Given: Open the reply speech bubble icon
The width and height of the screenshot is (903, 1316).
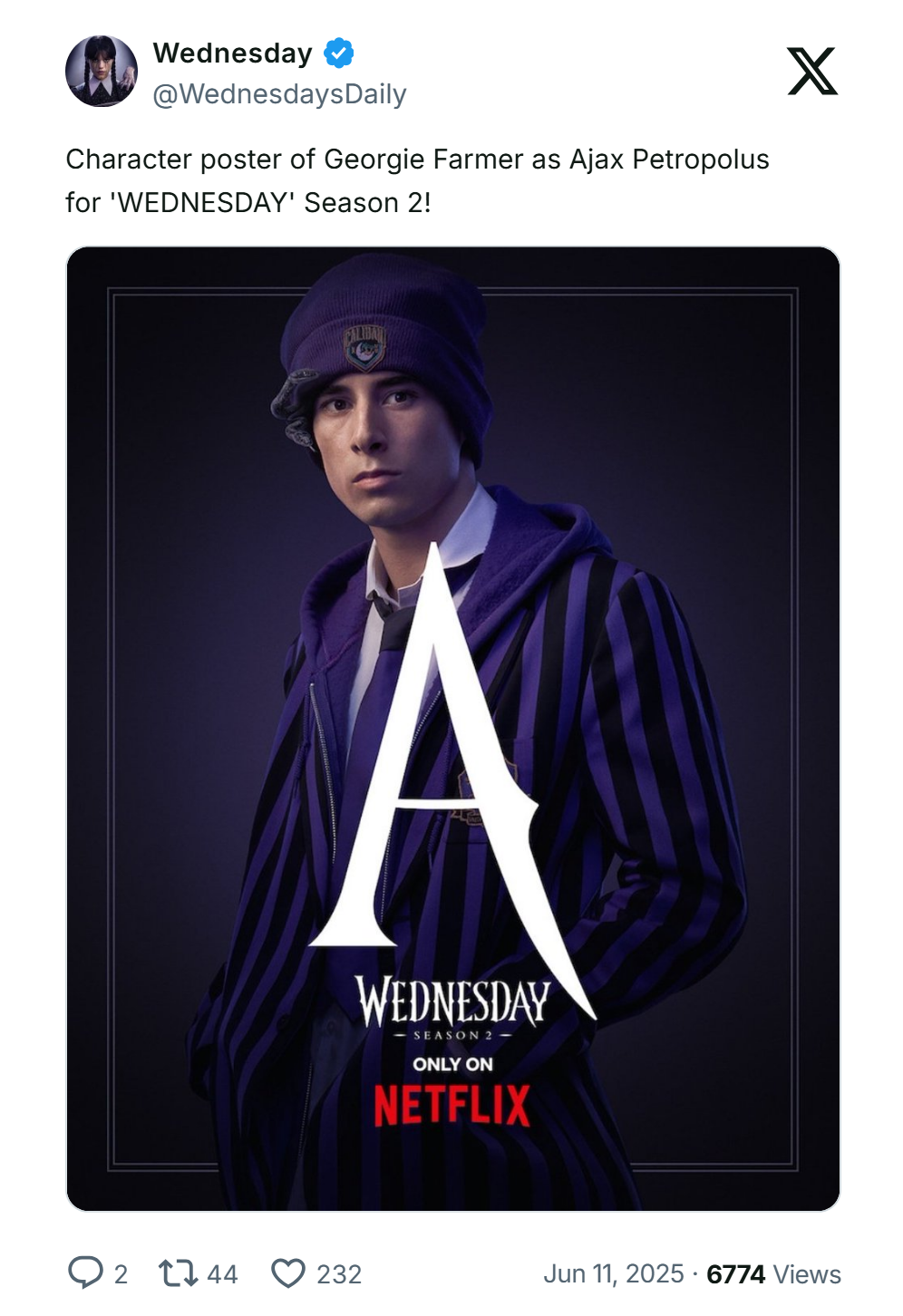Looking at the screenshot, I should (x=86, y=1272).
